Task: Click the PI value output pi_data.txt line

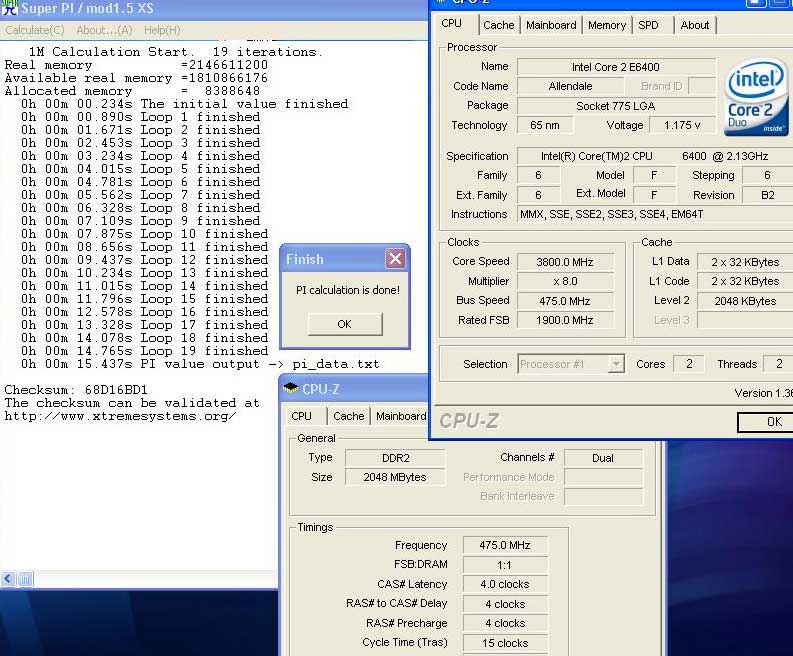Action: click(200, 364)
